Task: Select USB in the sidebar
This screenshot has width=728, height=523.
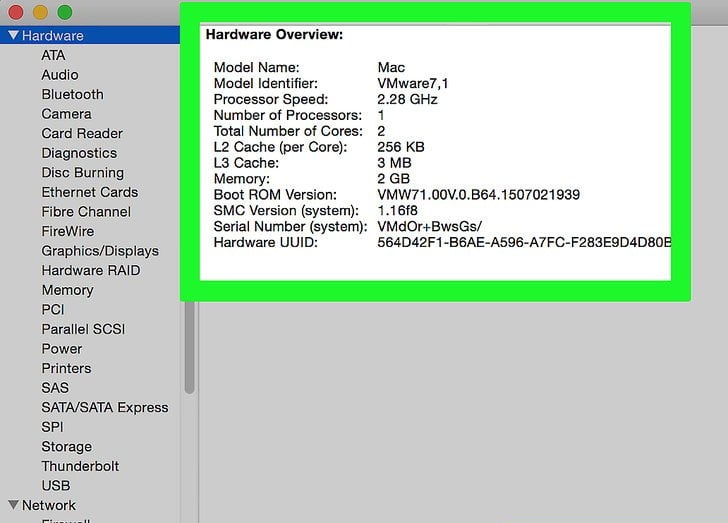Action: point(56,485)
